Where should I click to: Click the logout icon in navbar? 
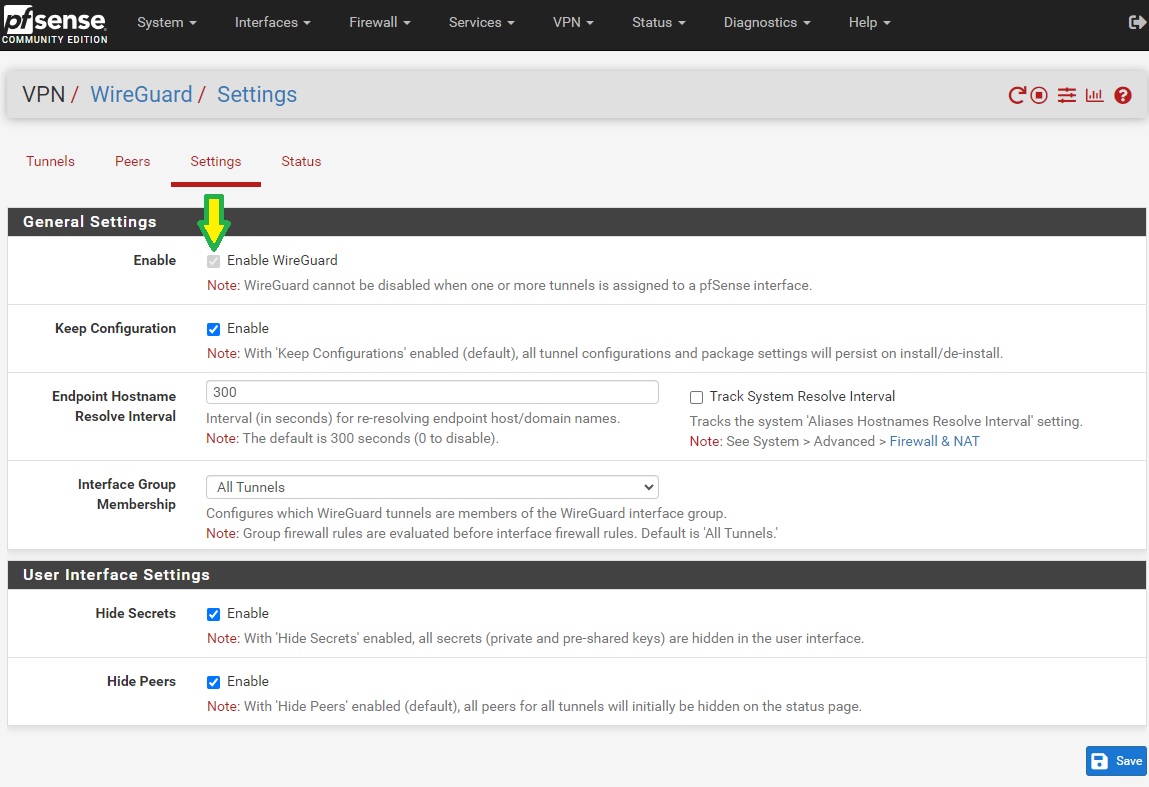(x=1136, y=22)
